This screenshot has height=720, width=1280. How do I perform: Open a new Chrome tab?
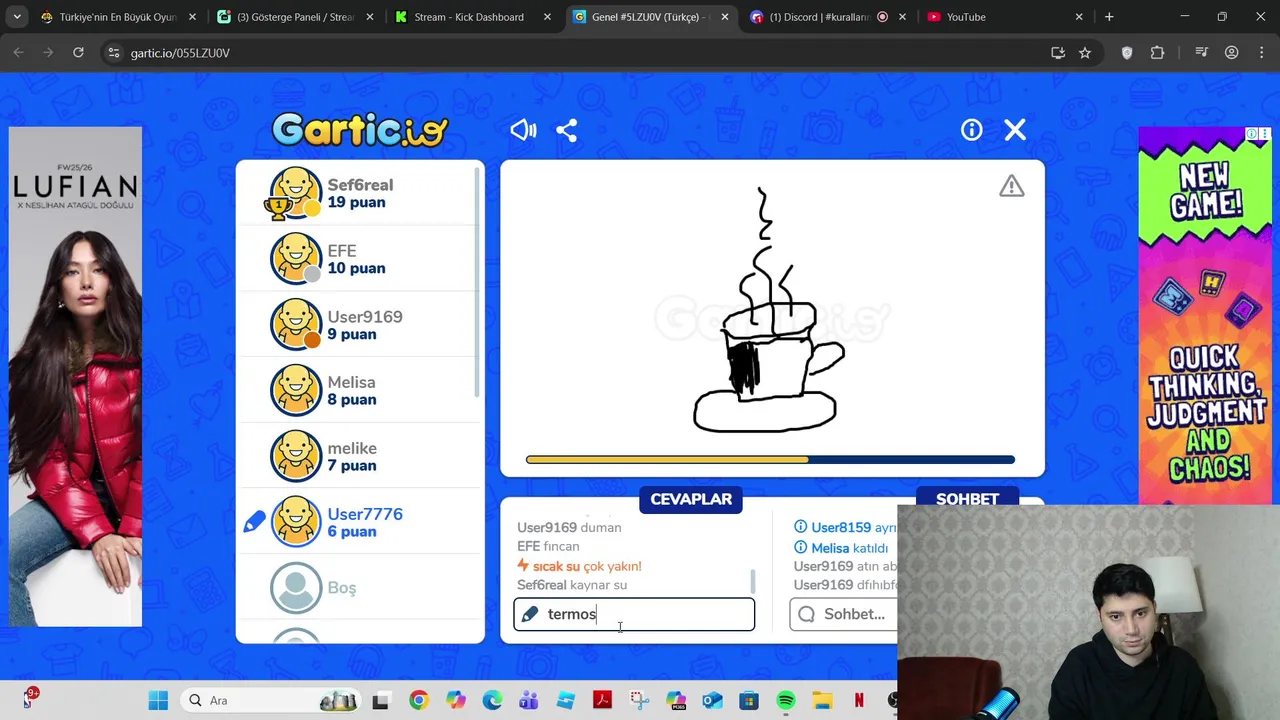tap(1109, 17)
